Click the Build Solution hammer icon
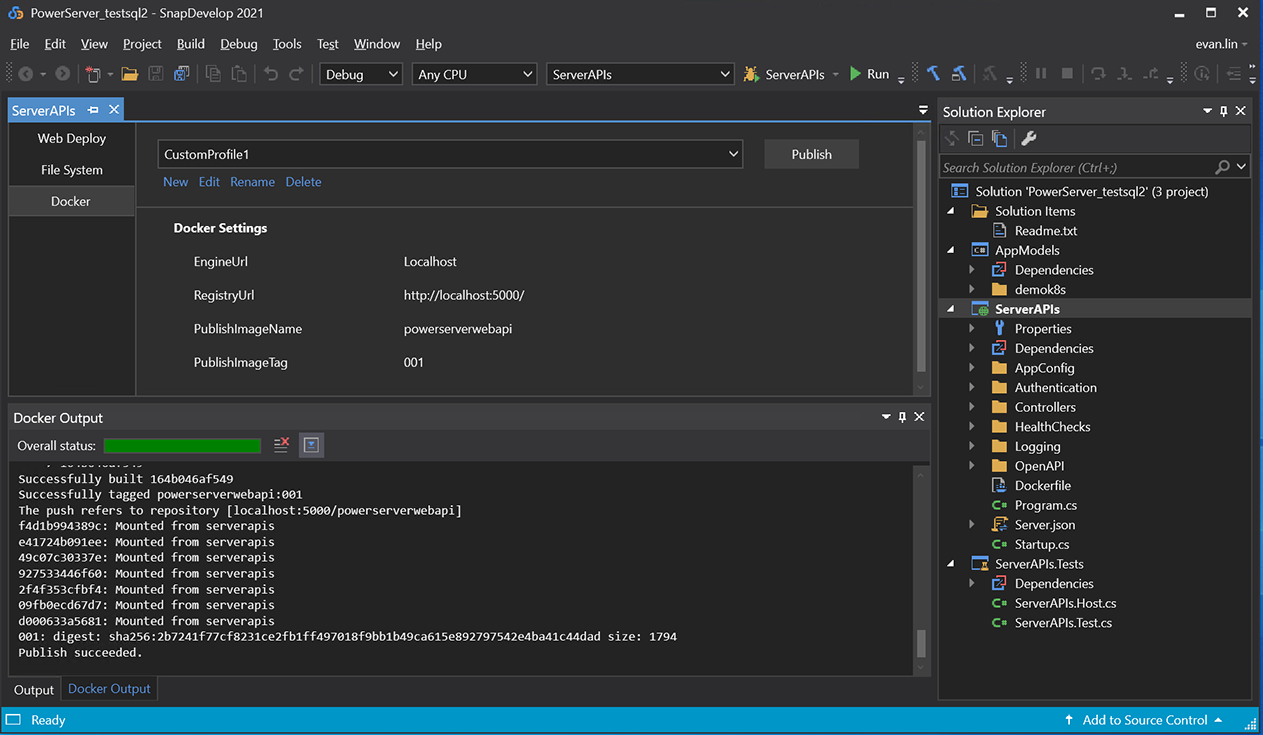Viewport: 1263px width, 735px height. pyautogui.click(x=933, y=74)
